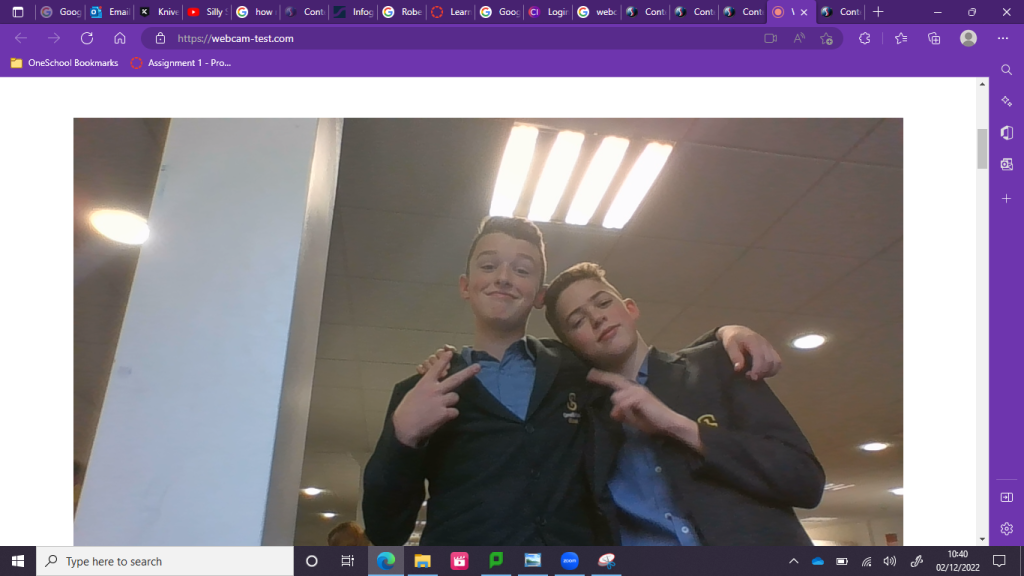Screen dimensions: 1024x576
Task: Open the camera permission icon in address bar
Action: coord(770,38)
